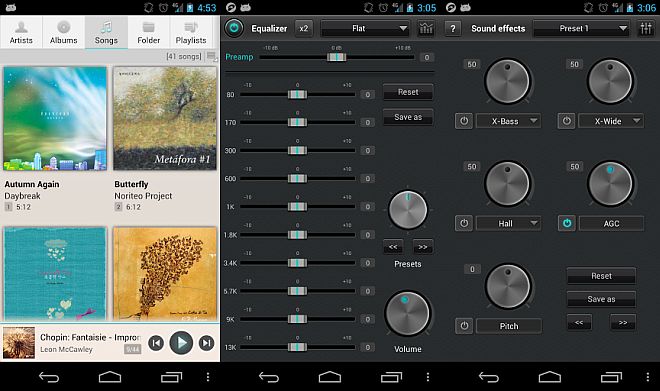Toggle the X-Bass power button

(x=464, y=121)
